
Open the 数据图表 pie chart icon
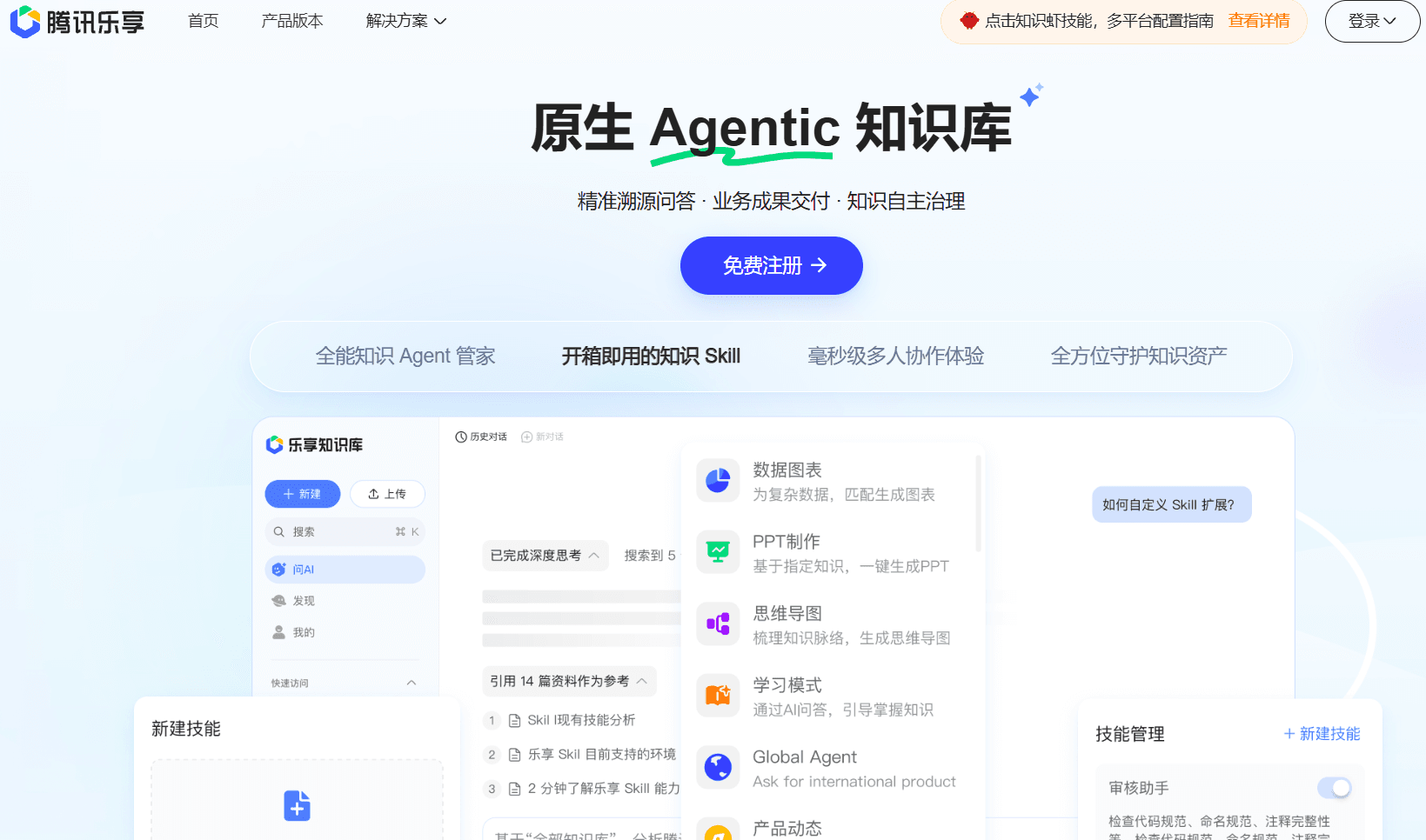point(718,480)
